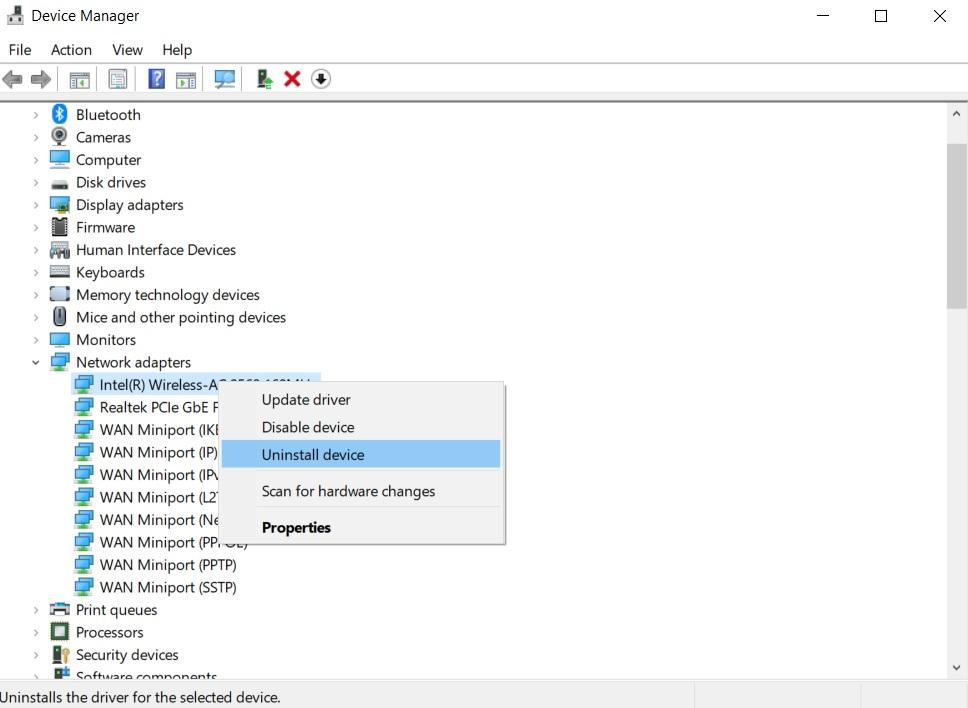
Task: Click the Properties toolbar icon
Action: pyautogui.click(x=117, y=79)
